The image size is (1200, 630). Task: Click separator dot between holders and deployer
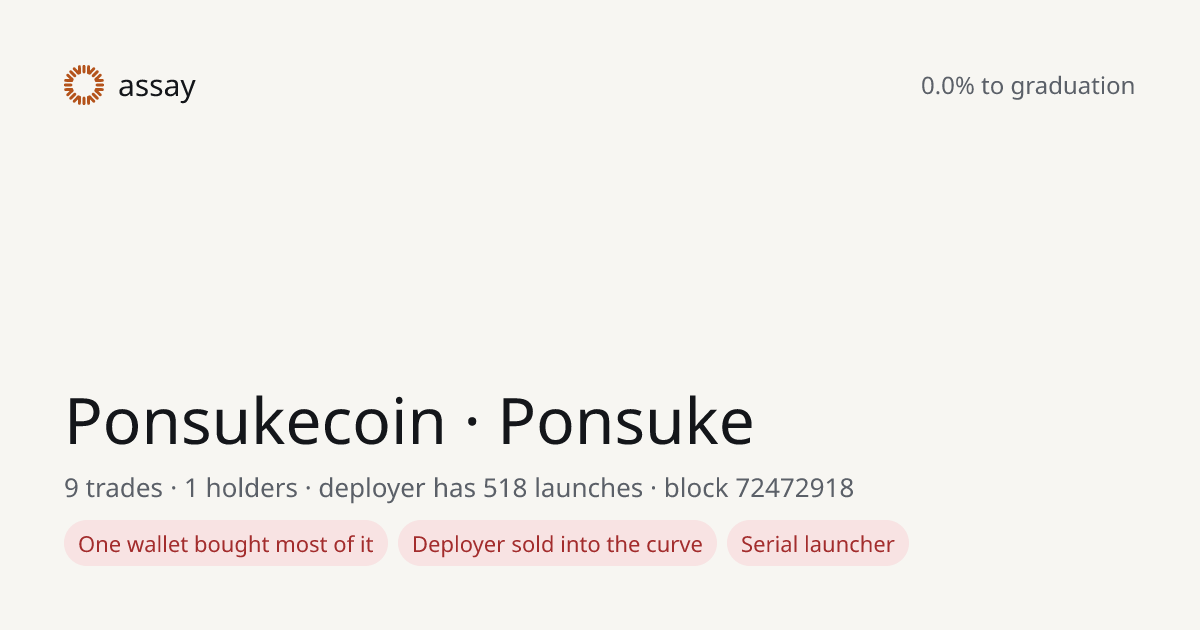click(x=309, y=489)
